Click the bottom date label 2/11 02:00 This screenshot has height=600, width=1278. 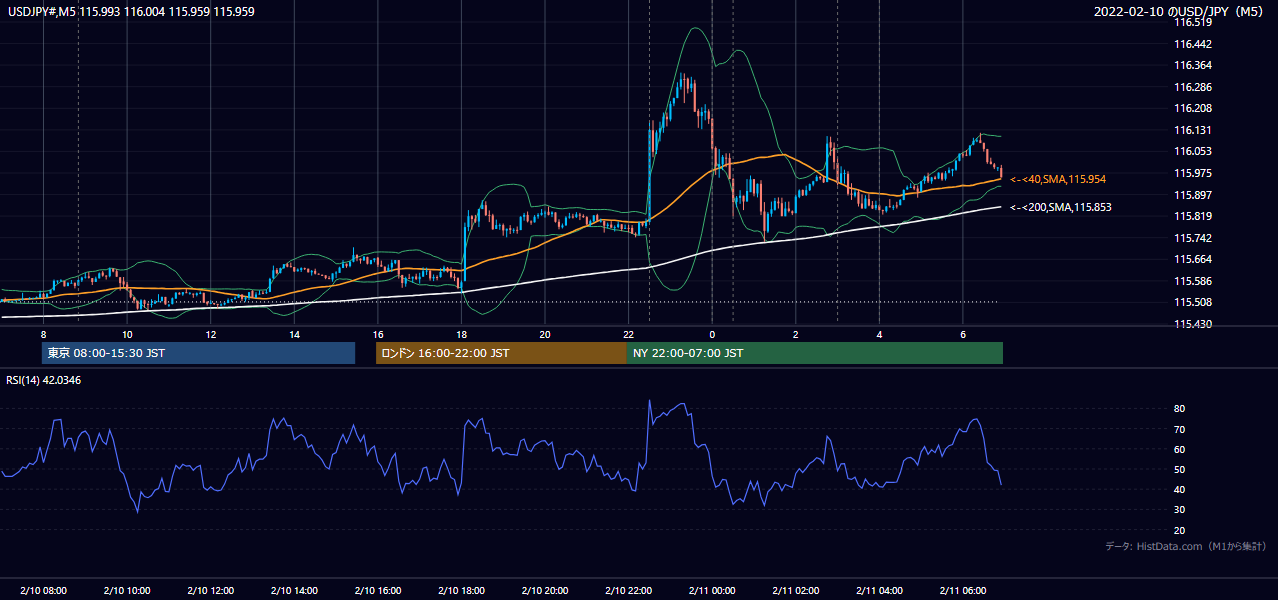pyautogui.click(x=795, y=591)
